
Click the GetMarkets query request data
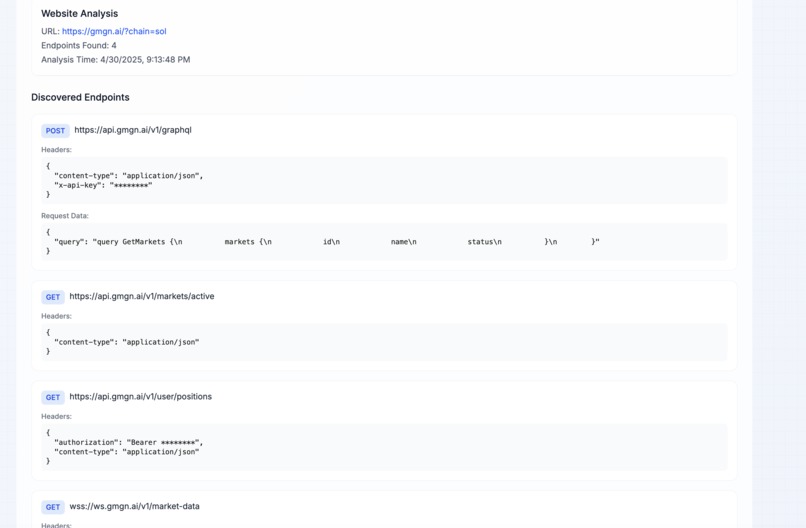327,242
